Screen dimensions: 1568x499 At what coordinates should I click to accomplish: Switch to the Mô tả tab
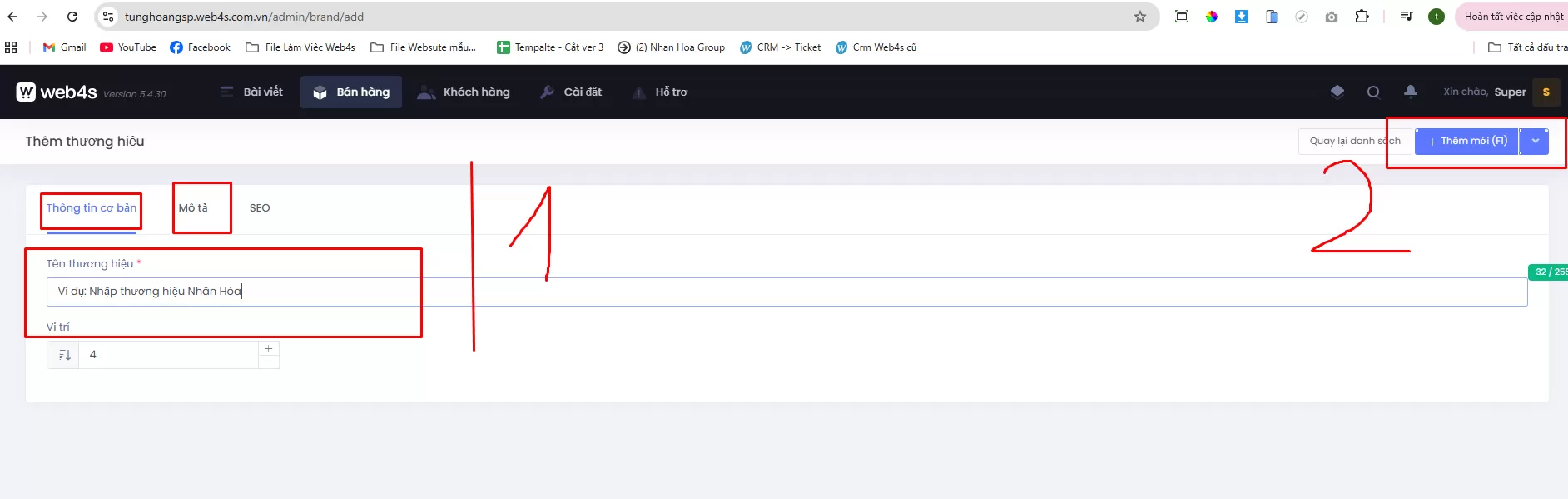click(193, 208)
